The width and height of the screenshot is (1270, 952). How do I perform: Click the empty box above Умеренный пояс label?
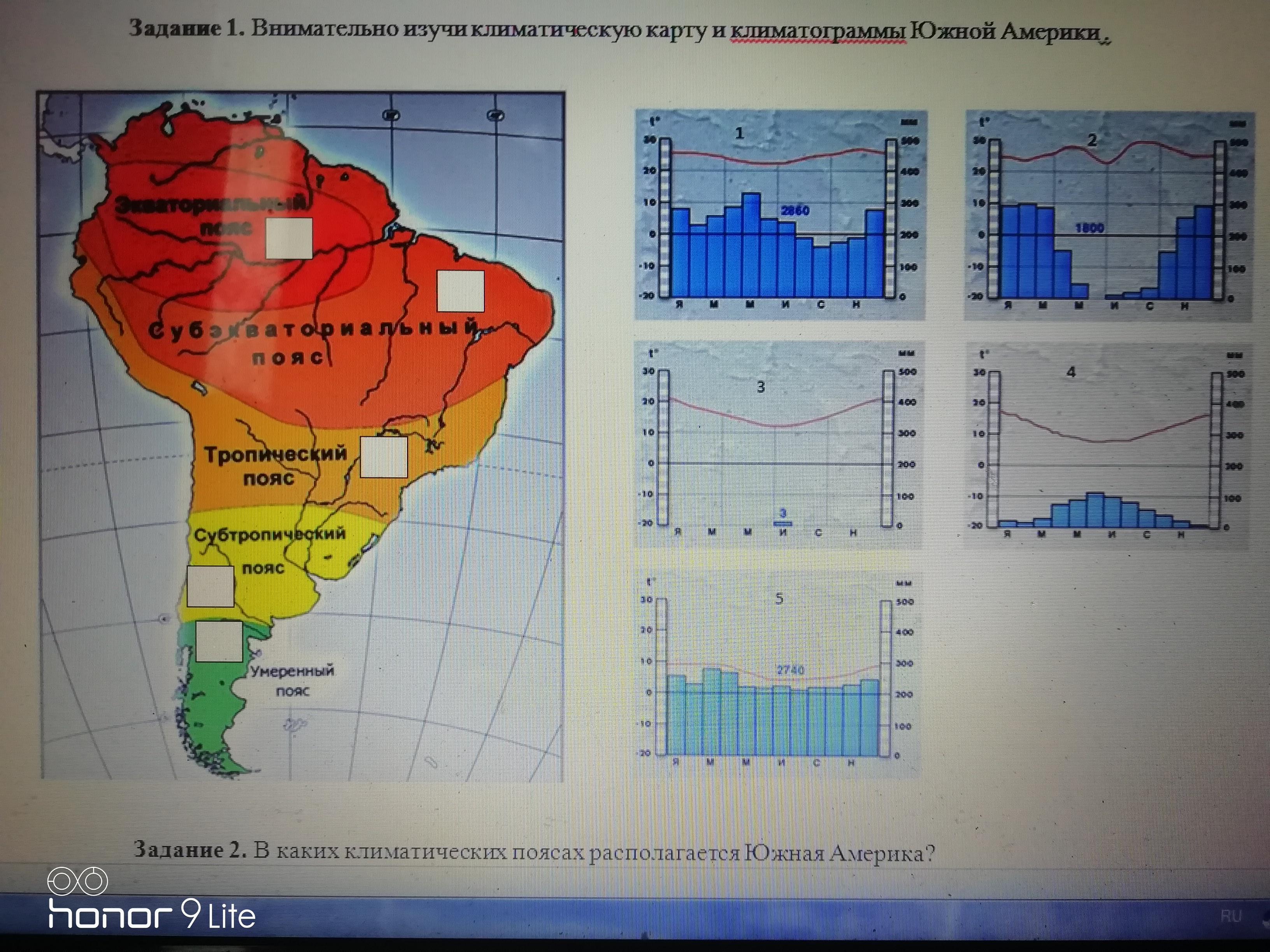pos(219,641)
